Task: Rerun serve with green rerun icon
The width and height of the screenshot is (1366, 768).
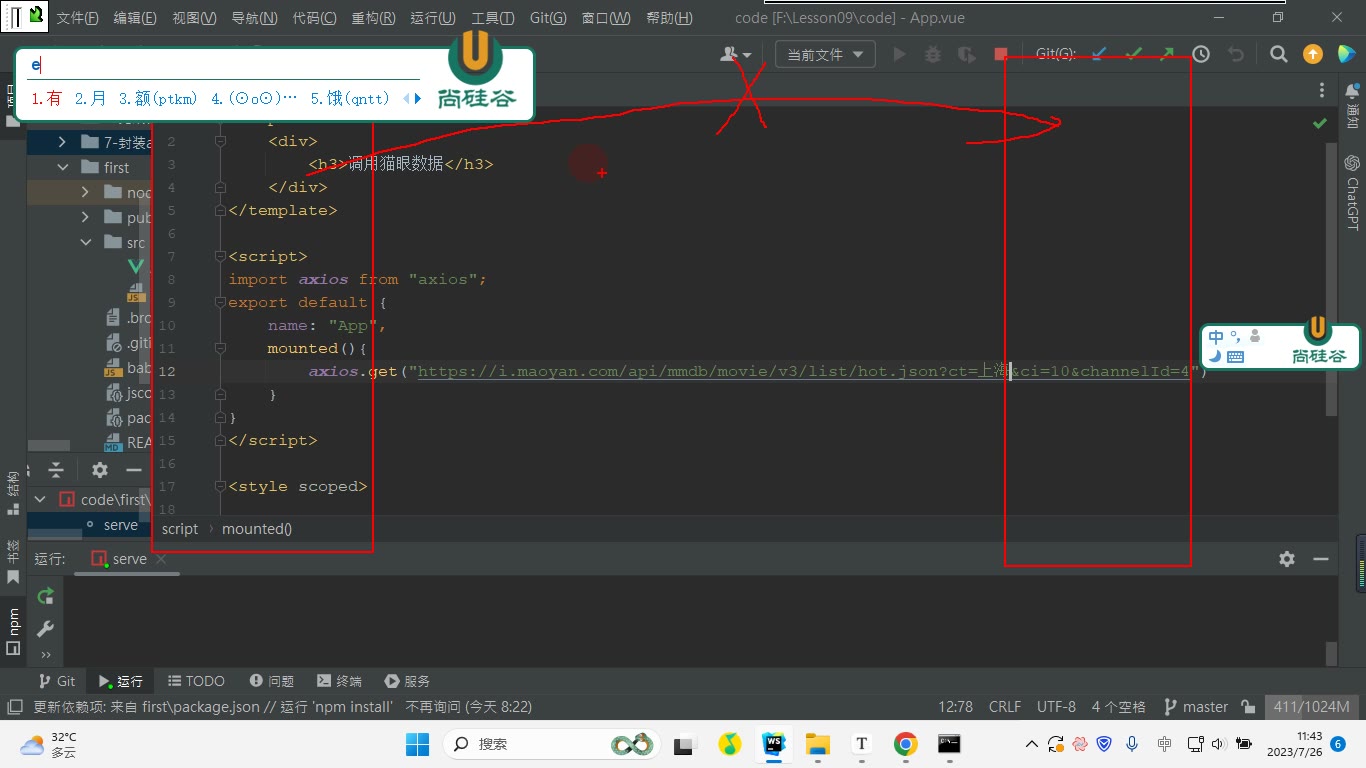Action: point(45,597)
